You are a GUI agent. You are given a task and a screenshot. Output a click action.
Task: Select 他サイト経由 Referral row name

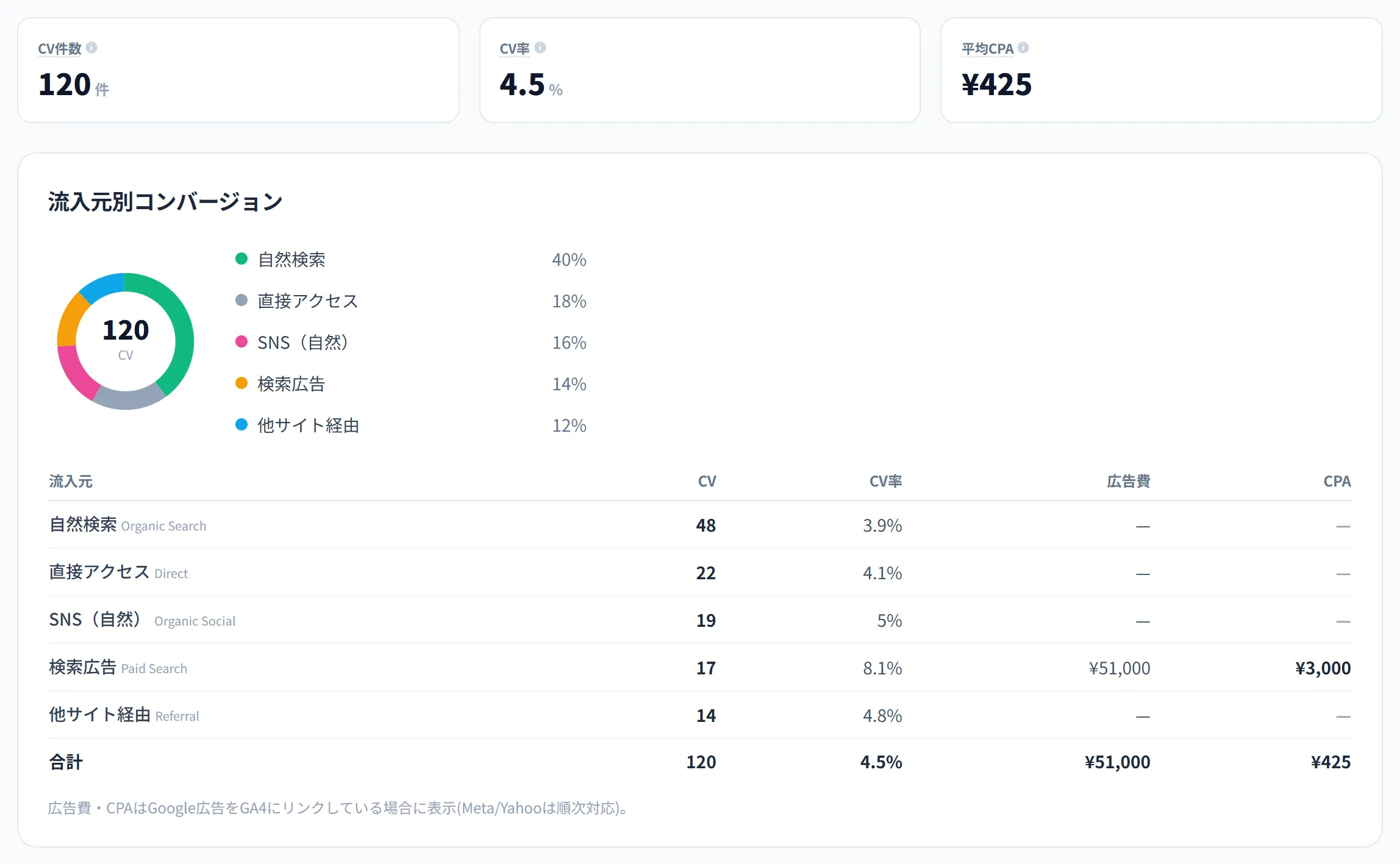point(124,715)
